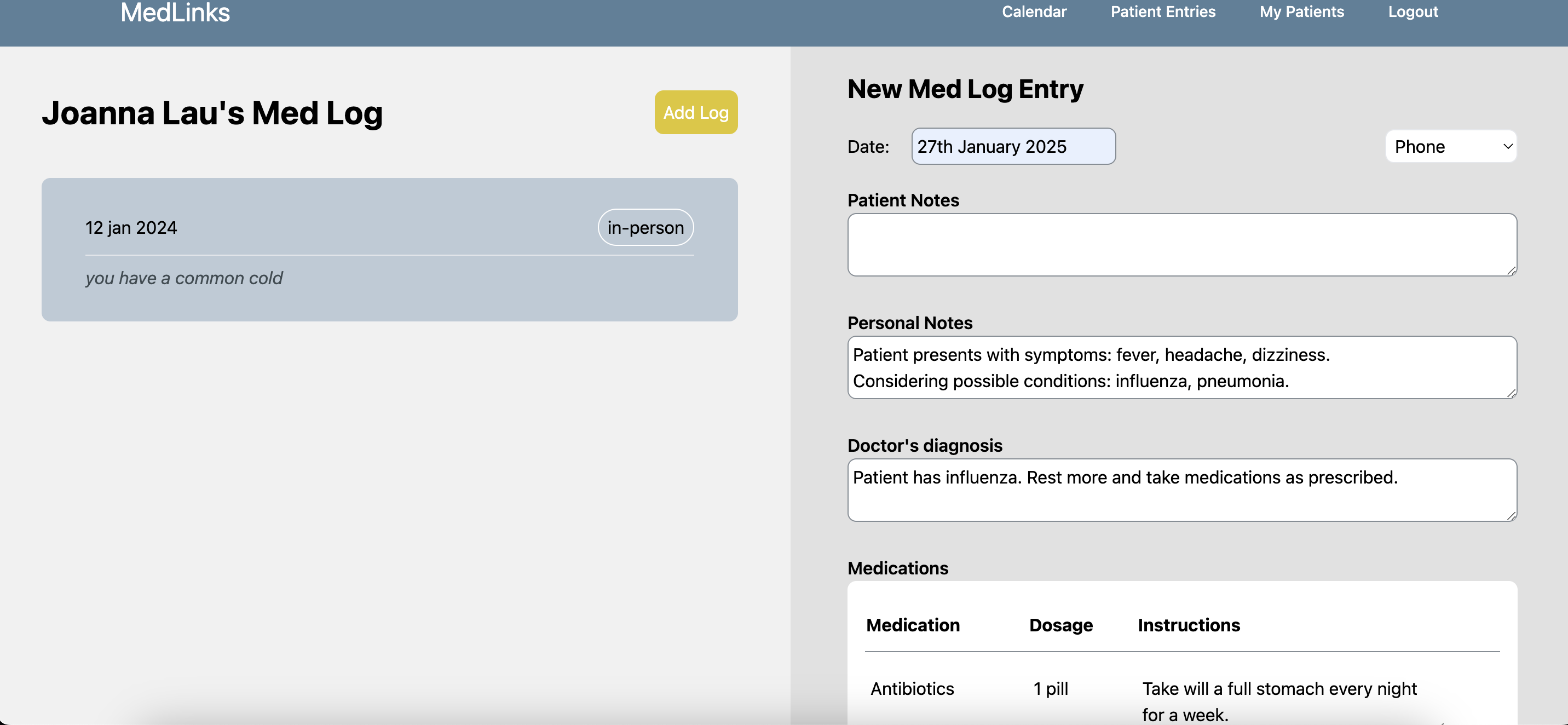The image size is (1568, 725).
Task: Go to Patient Entries
Action: (x=1163, y=11)
